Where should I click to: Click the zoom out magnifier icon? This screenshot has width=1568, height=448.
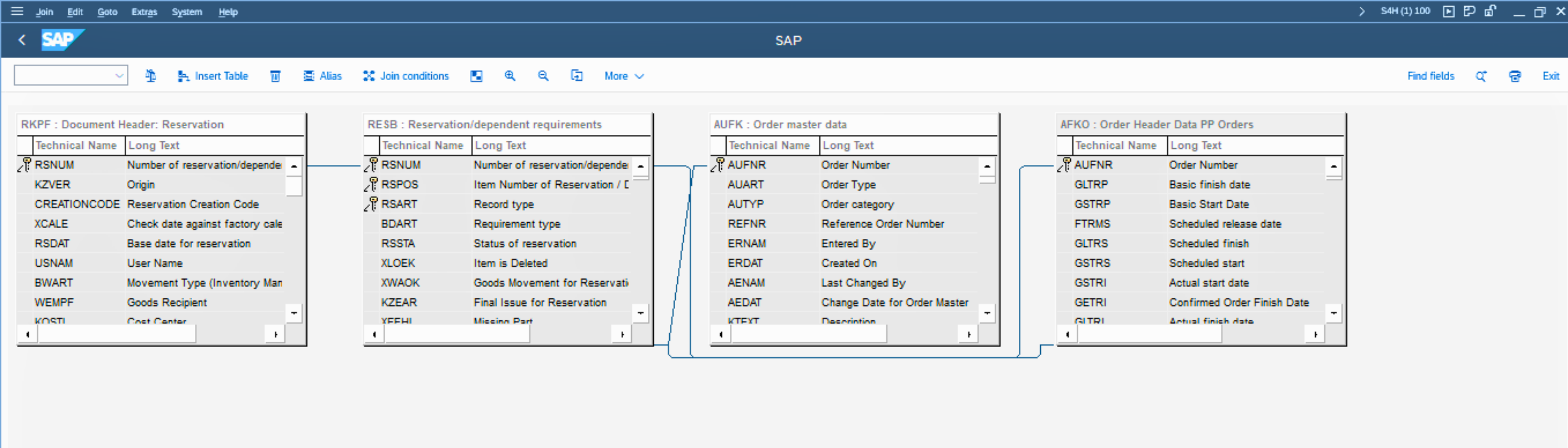point(543,76)
